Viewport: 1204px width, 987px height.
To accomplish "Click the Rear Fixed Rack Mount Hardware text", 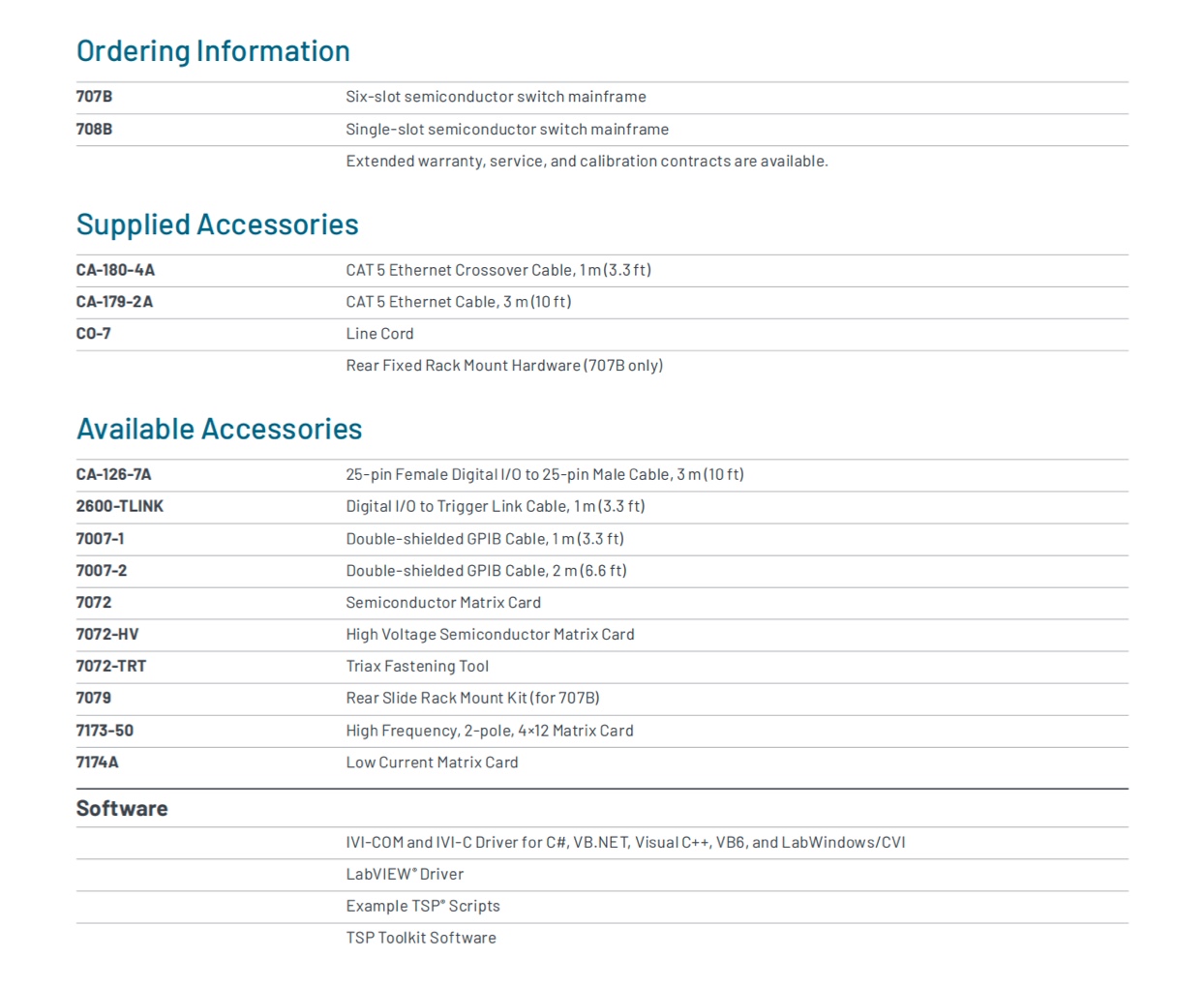I will point(503,366).
